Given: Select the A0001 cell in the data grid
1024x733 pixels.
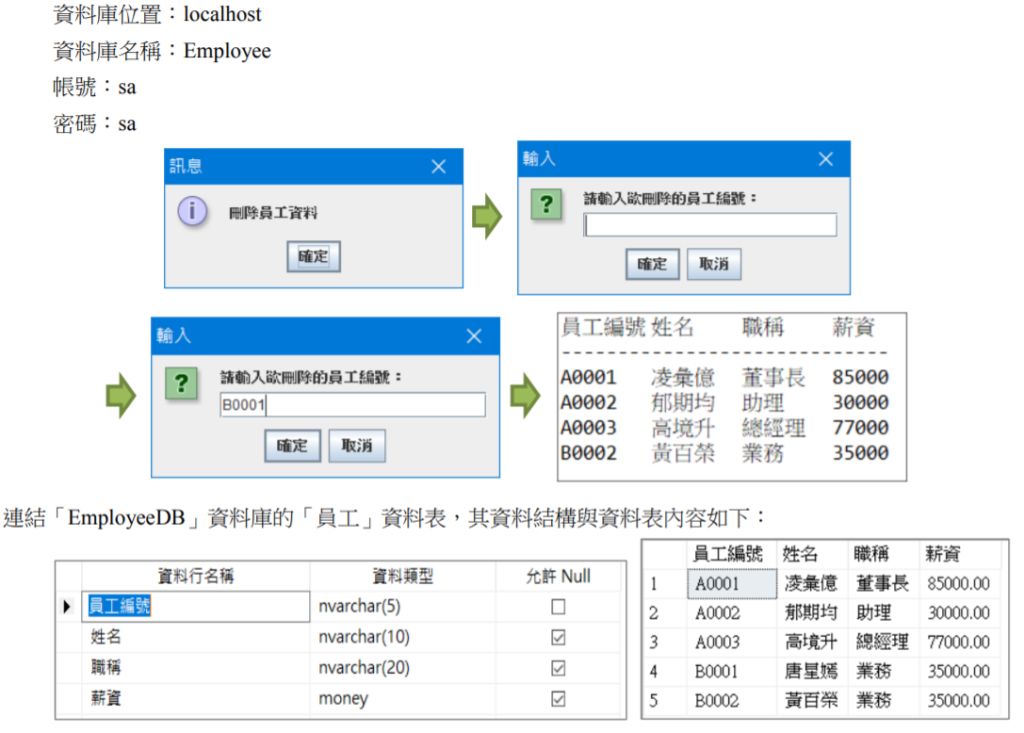Looking at the screenshot, I should [x=731, y=583].
